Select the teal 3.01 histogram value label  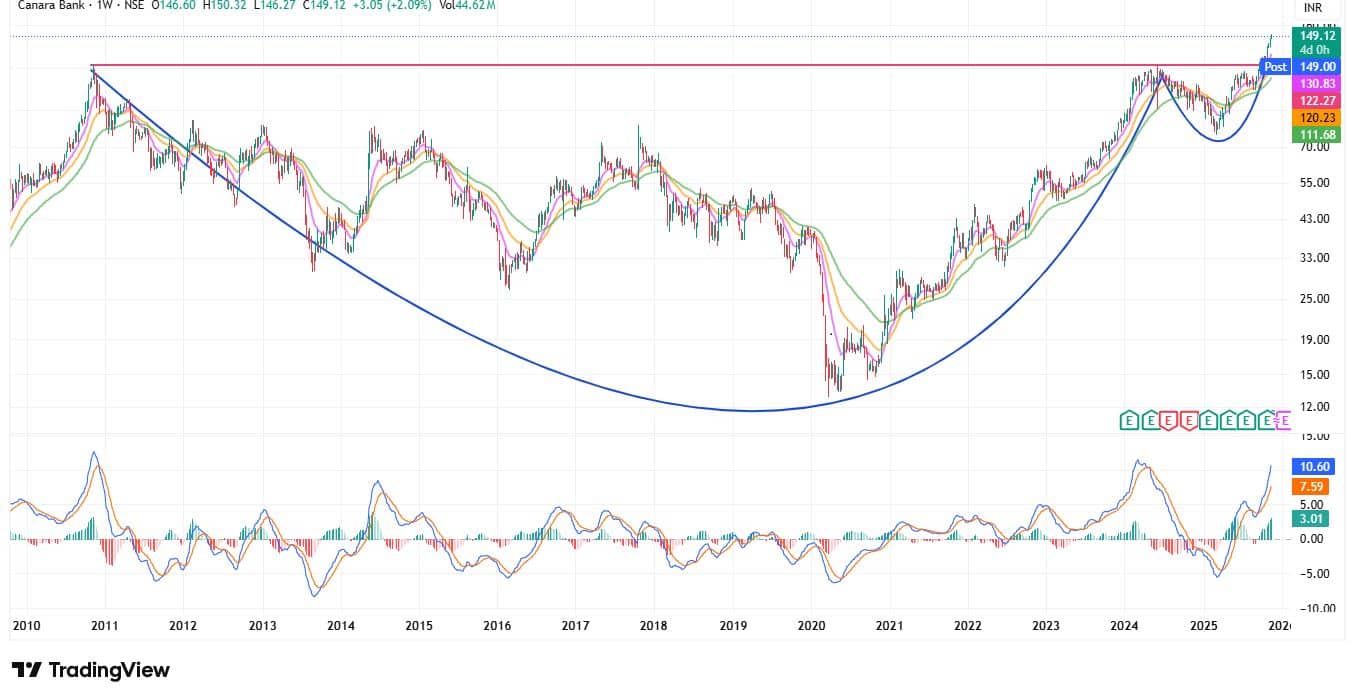click(1311, 518)
